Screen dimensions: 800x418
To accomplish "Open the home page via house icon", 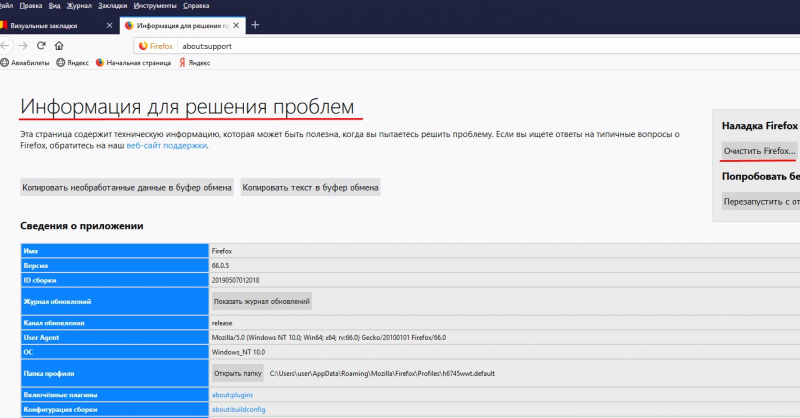I will (x=59, y=46).
